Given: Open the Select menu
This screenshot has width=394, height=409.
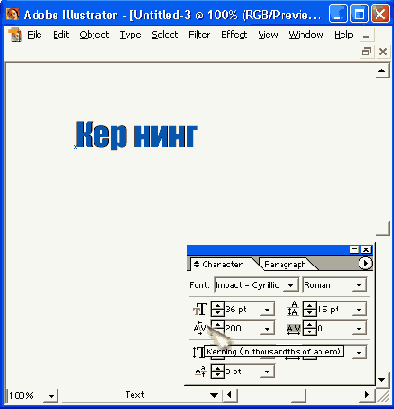Looking at the screenshot, I should coord(165,35).
